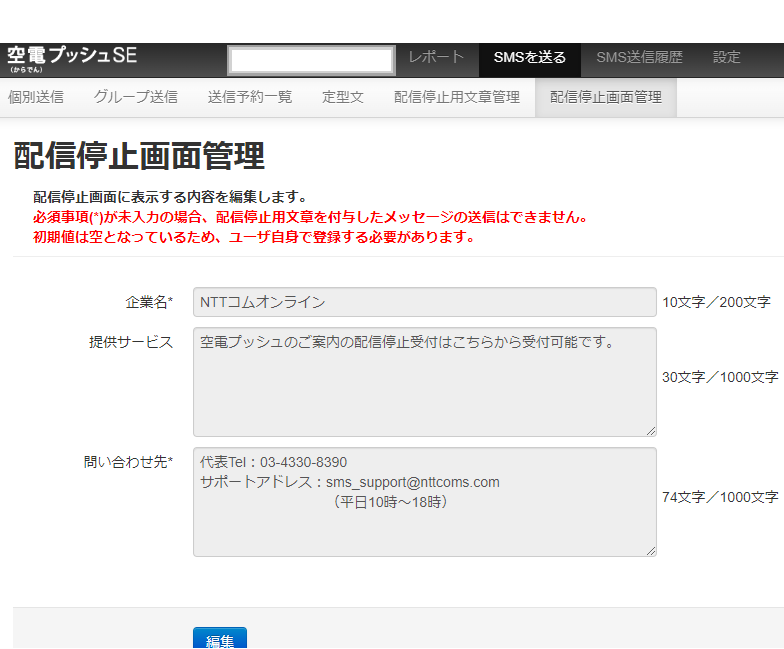Click the 空電プッシュSE logo

pos(72,59)
